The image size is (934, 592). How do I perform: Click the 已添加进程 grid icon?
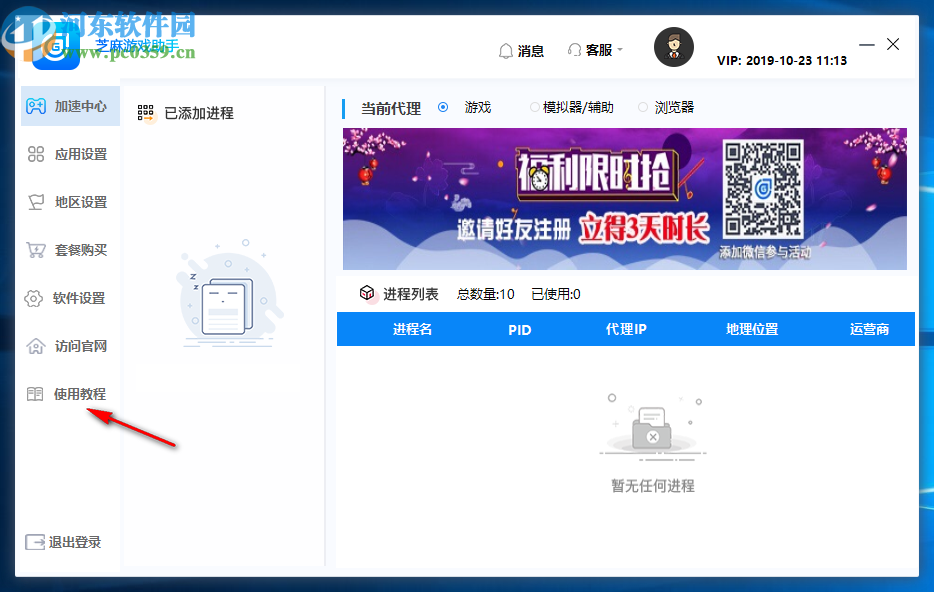tap(144, 113)
